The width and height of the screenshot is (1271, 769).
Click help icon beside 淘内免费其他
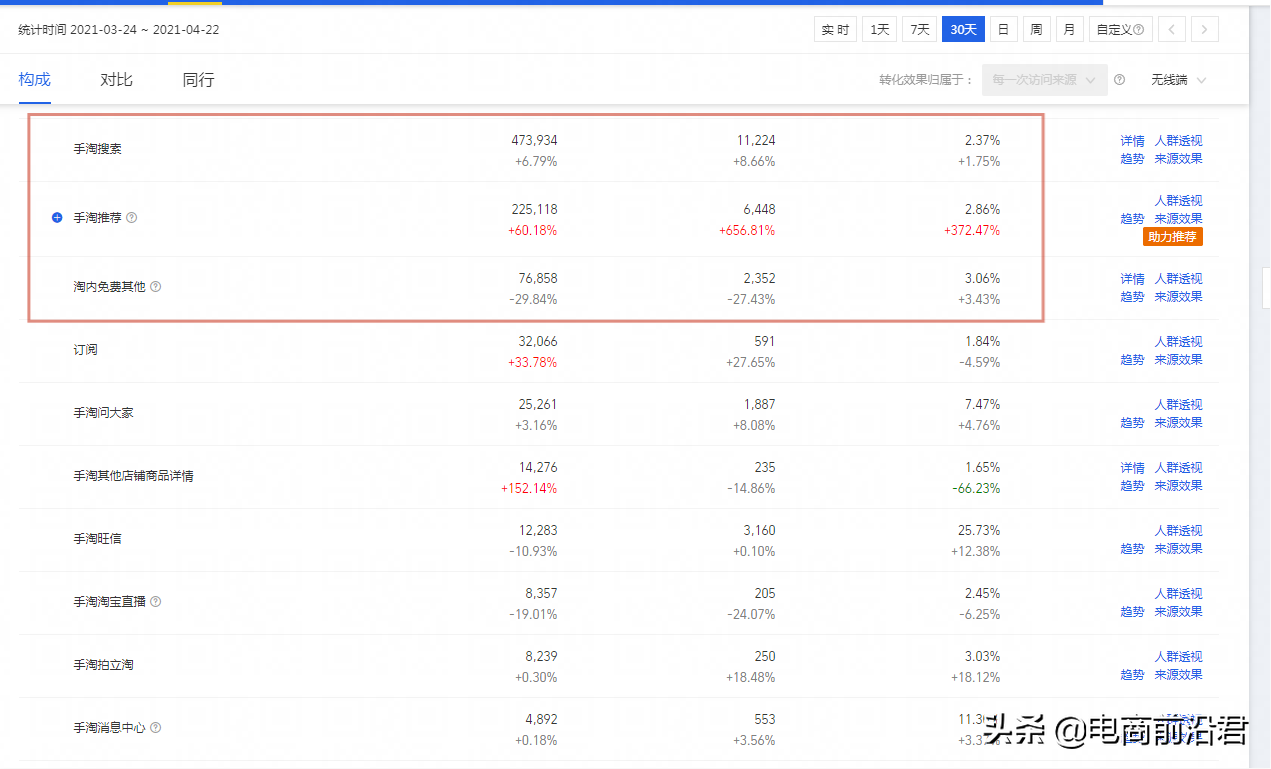[x=156, y=287]
